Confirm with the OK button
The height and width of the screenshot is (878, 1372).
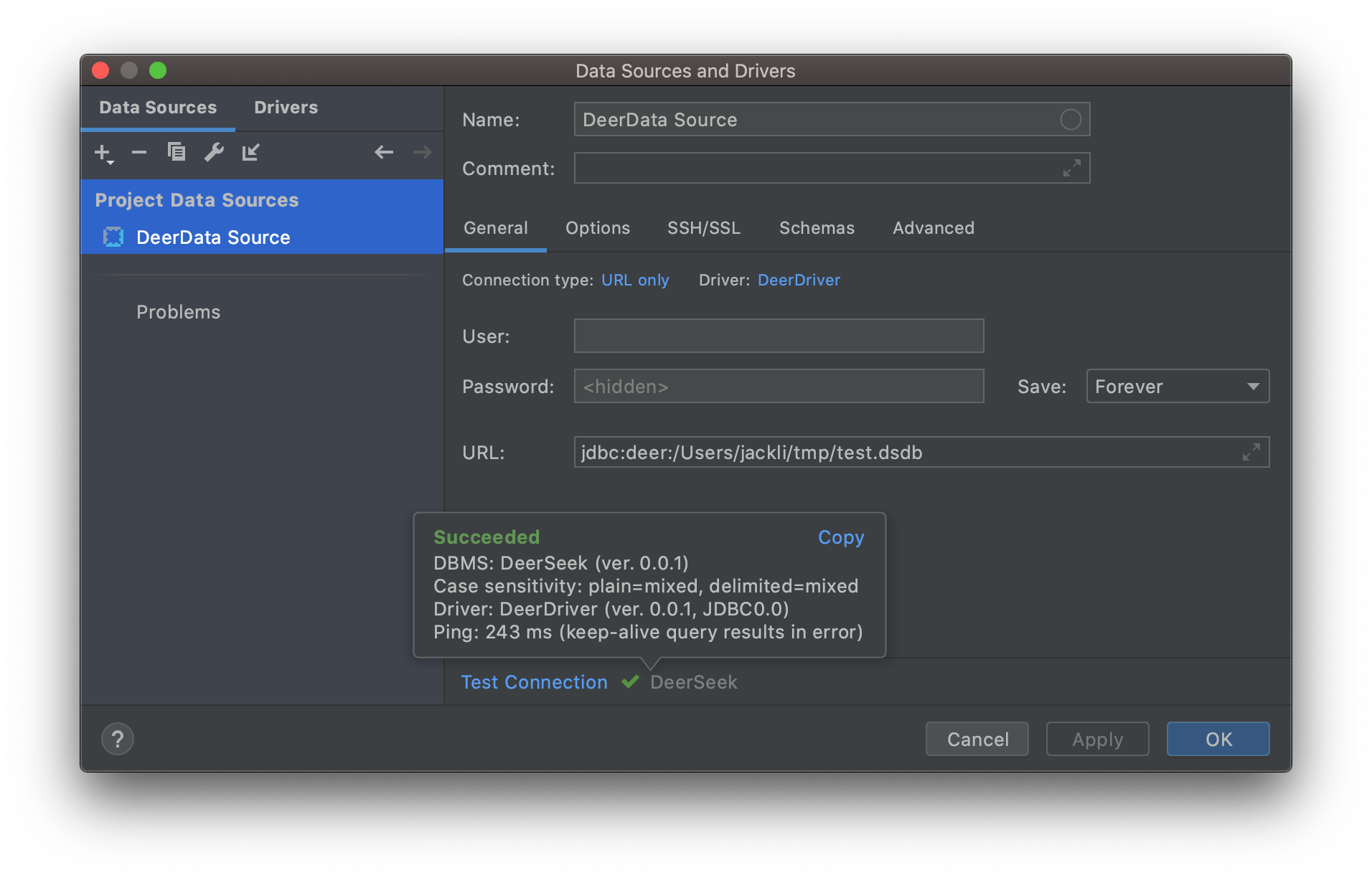tap(1218, 739)
